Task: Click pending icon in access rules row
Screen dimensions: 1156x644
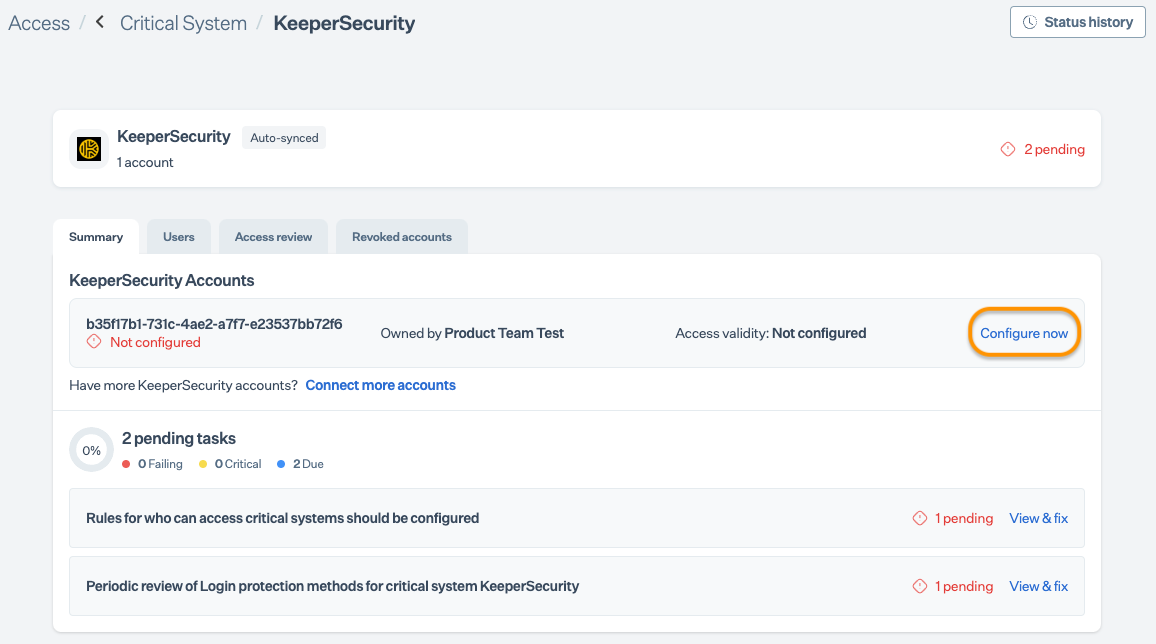Action: pos(919,518)
